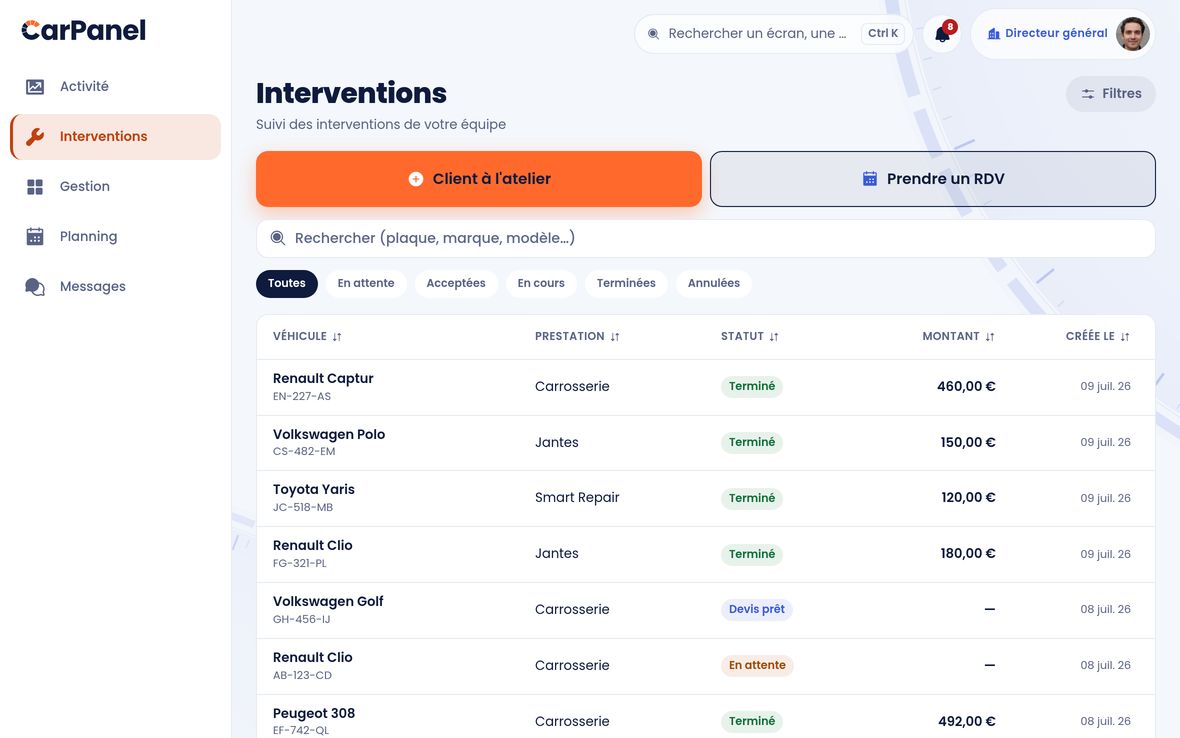1180x738 pixels.
Task: Open the Renault Captur EN-227-AS row
Action: tap(705, 387)
